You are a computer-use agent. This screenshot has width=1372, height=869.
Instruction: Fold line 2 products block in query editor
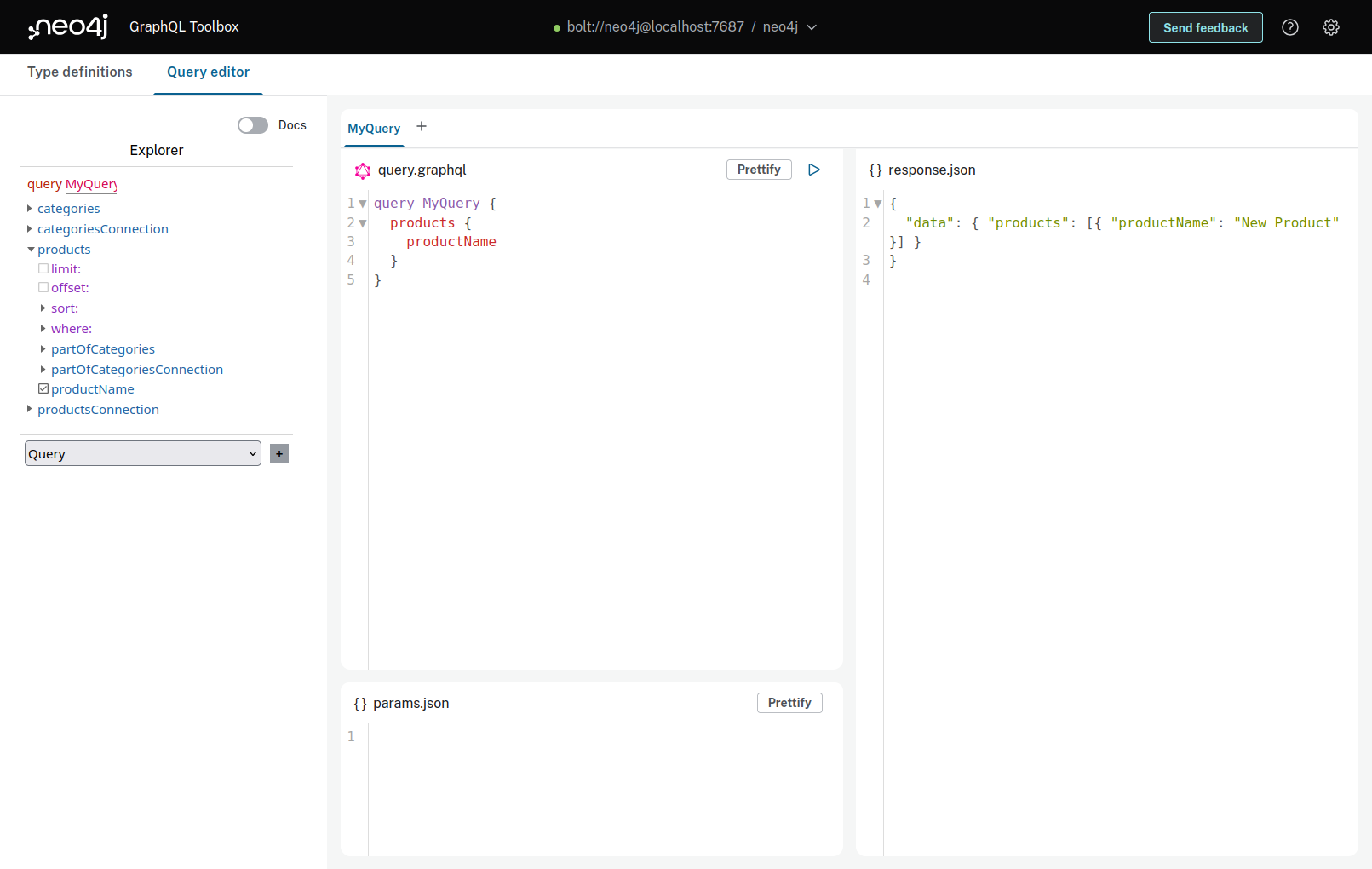point(363,223)
